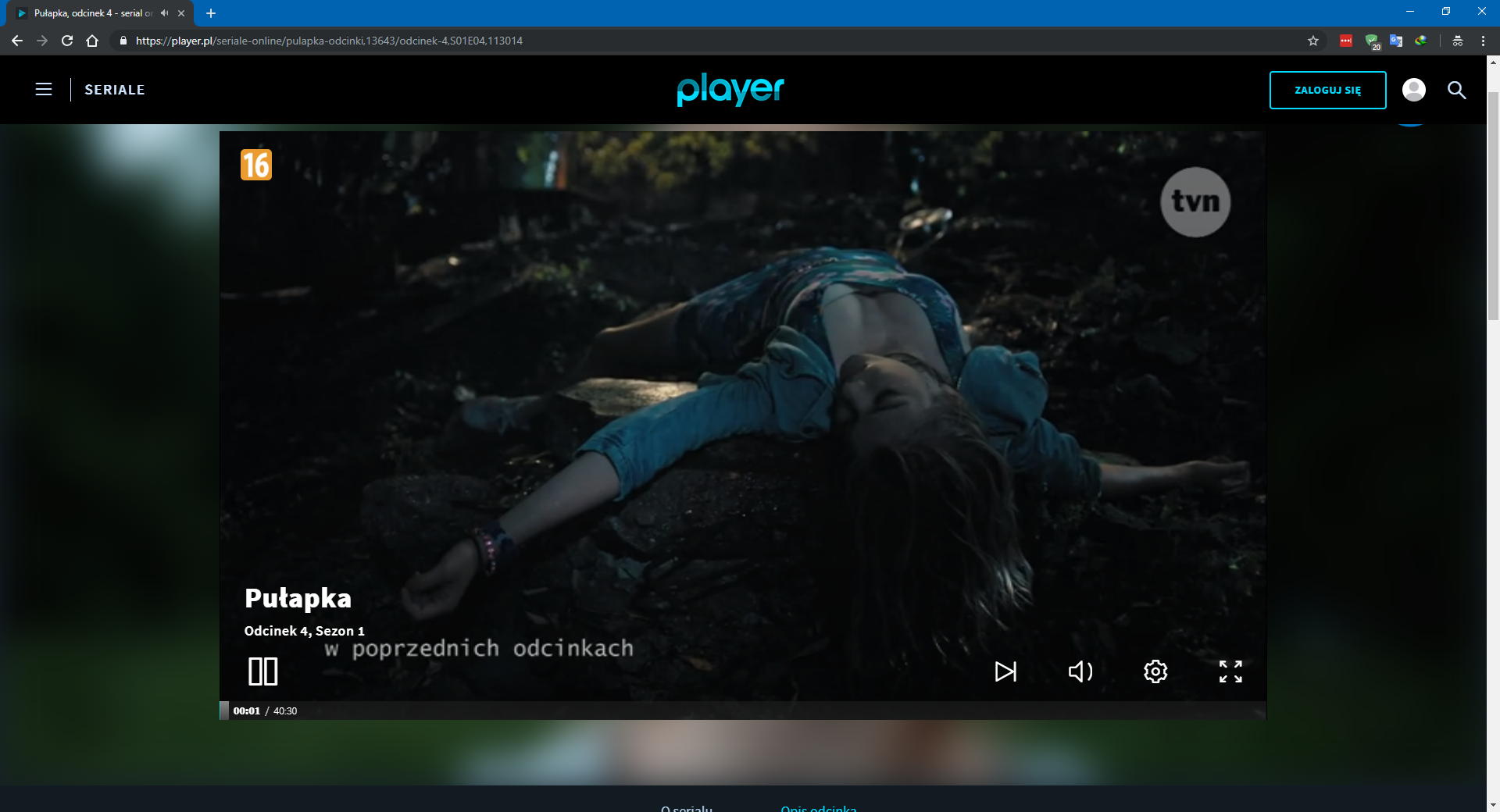This screenshot has height=812, width=1500.
Task: Open the user profile icon
Action: (1413, 90)
